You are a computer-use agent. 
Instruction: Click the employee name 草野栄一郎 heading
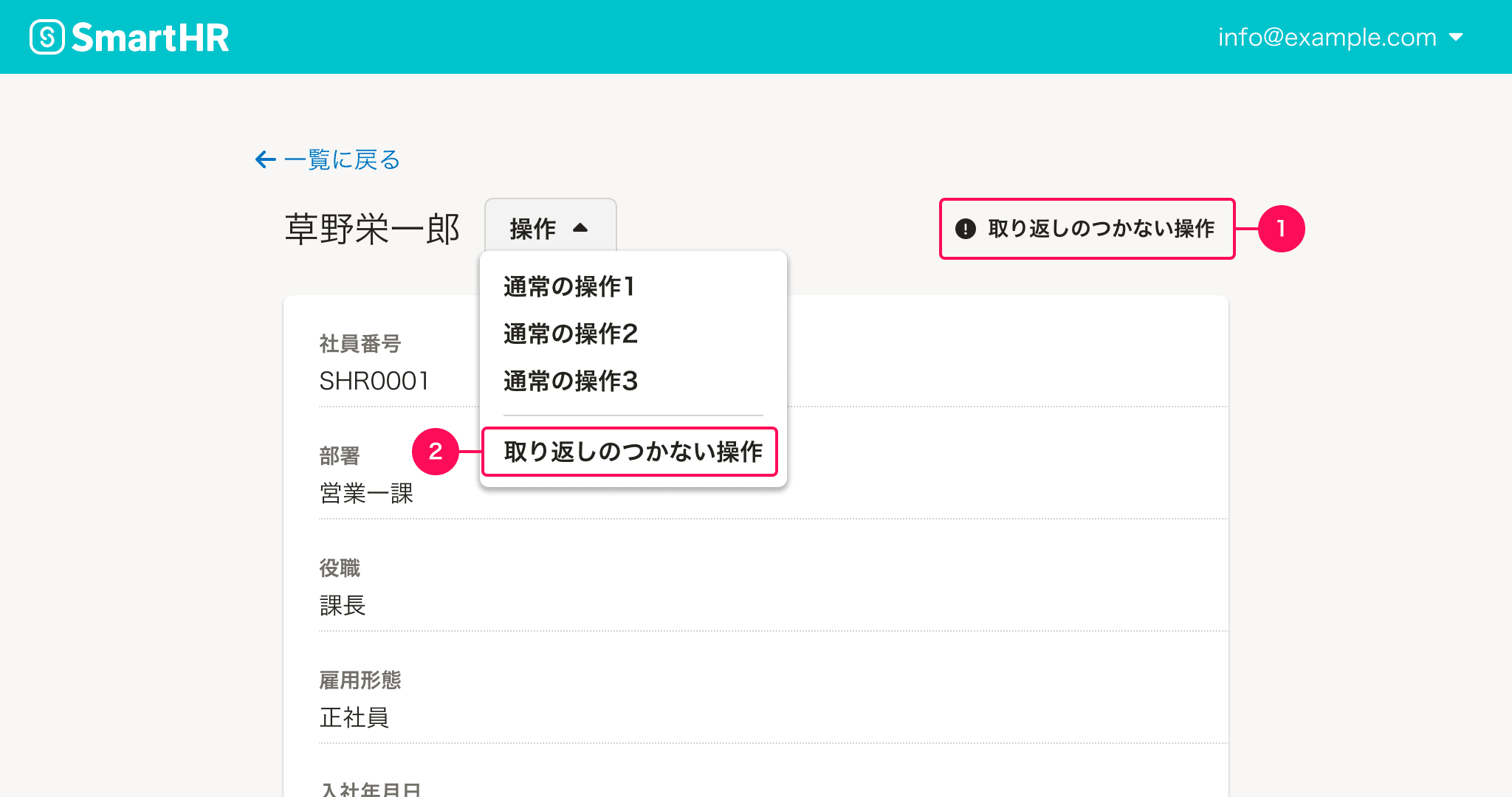pyautogui.click(x=372, y=229)
